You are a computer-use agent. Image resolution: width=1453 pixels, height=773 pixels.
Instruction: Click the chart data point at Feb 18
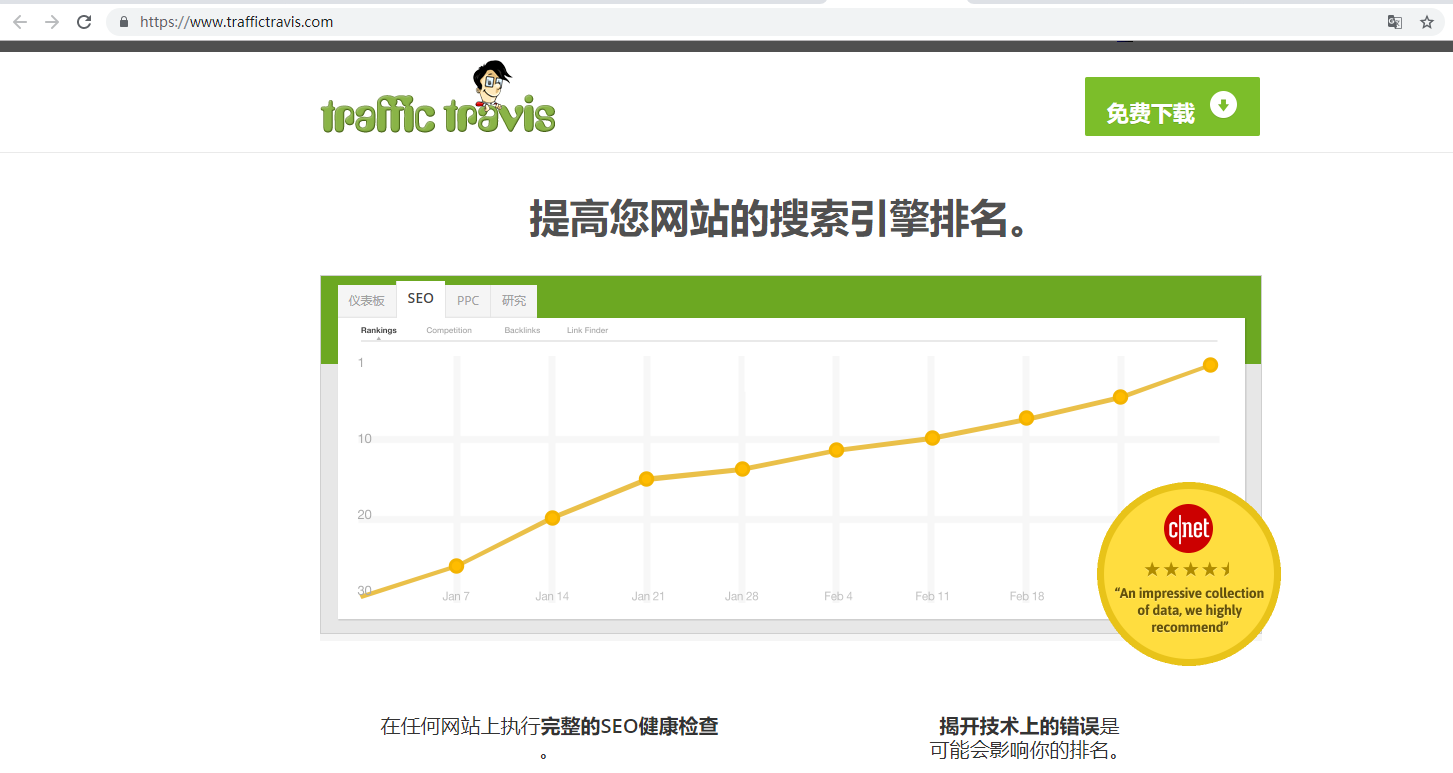[x=1026, y=418]
